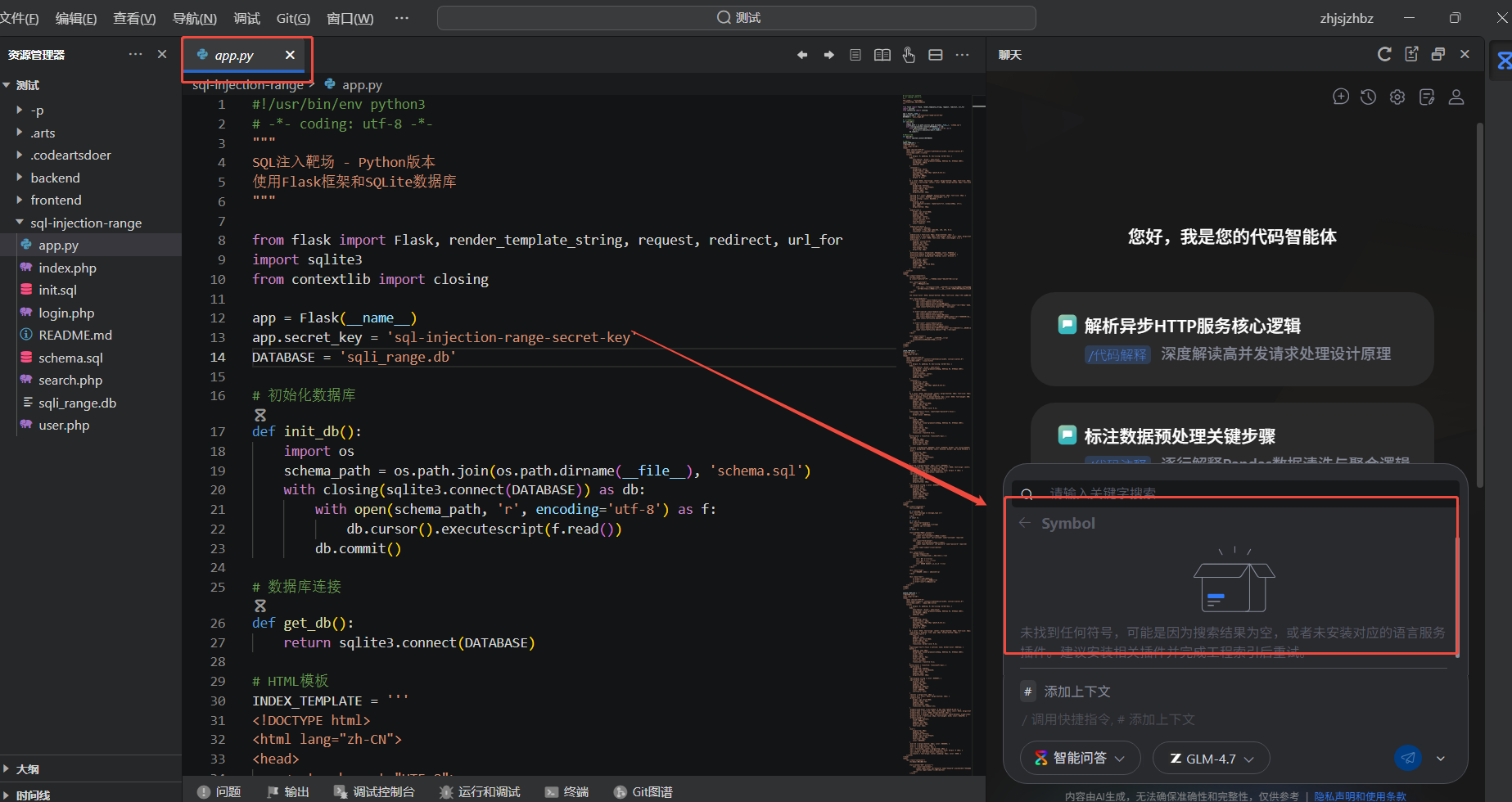Close the app.py editor tab
Viewport: 1512px width, 802px height.
[290, 55]
